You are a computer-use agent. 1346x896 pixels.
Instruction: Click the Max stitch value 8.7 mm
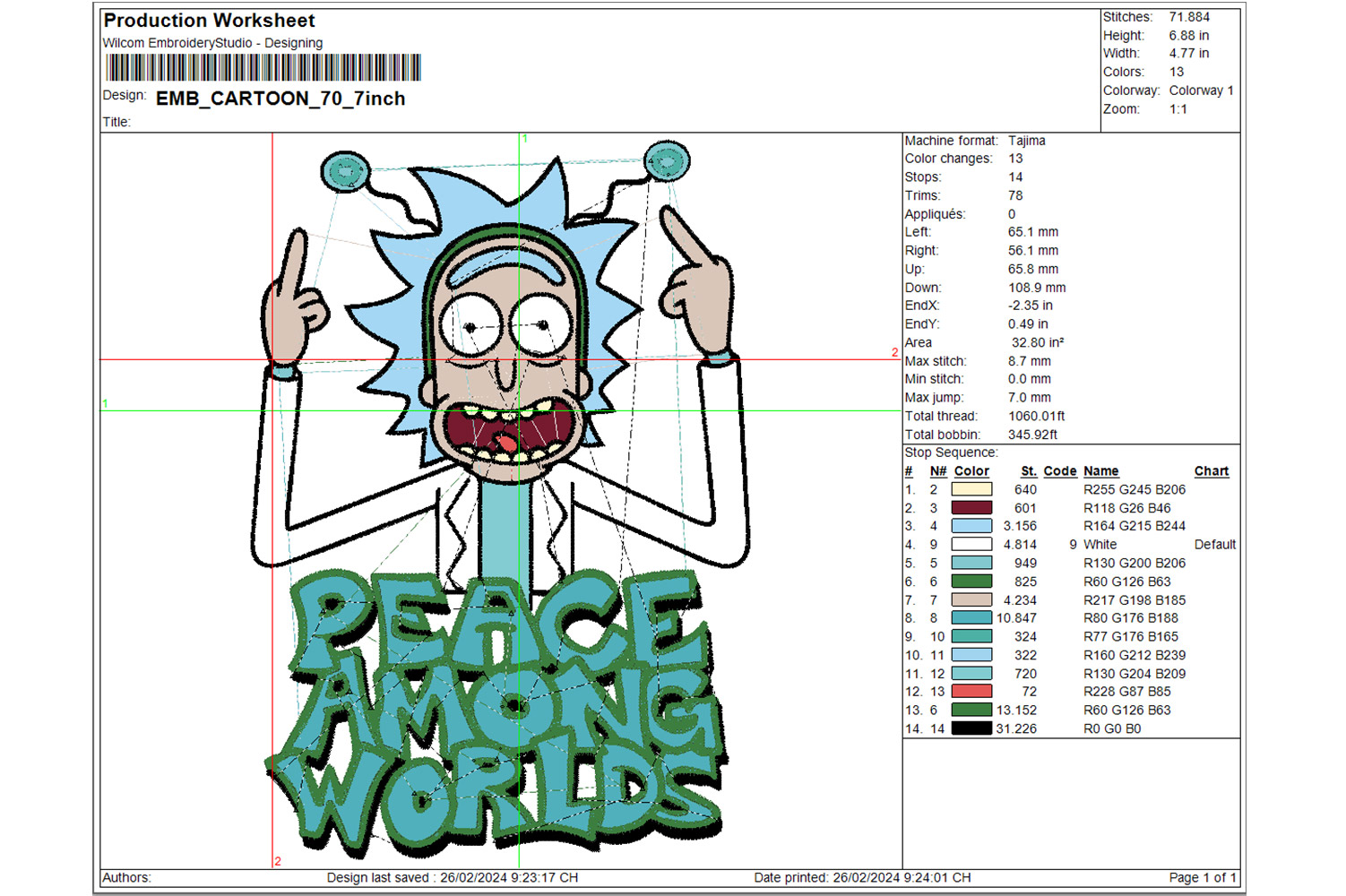[x=1030, y=361]
